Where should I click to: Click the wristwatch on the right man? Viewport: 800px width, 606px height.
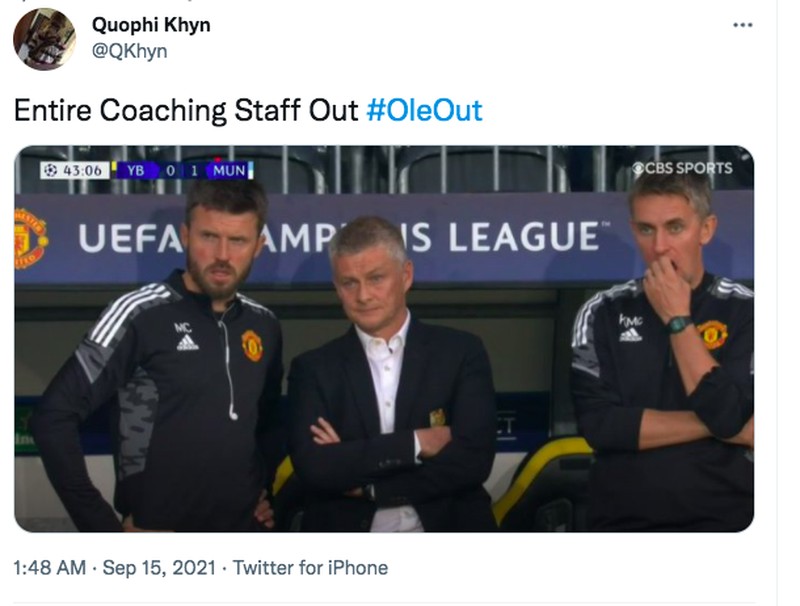tap(679, 324)
